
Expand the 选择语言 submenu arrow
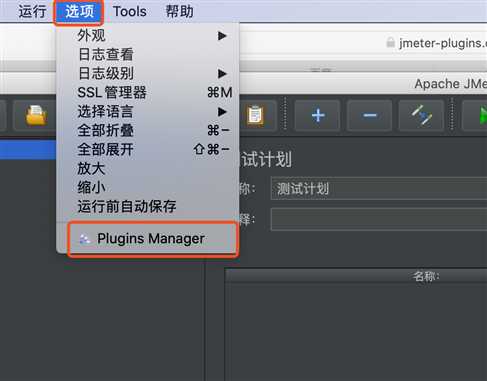[222, 112]
